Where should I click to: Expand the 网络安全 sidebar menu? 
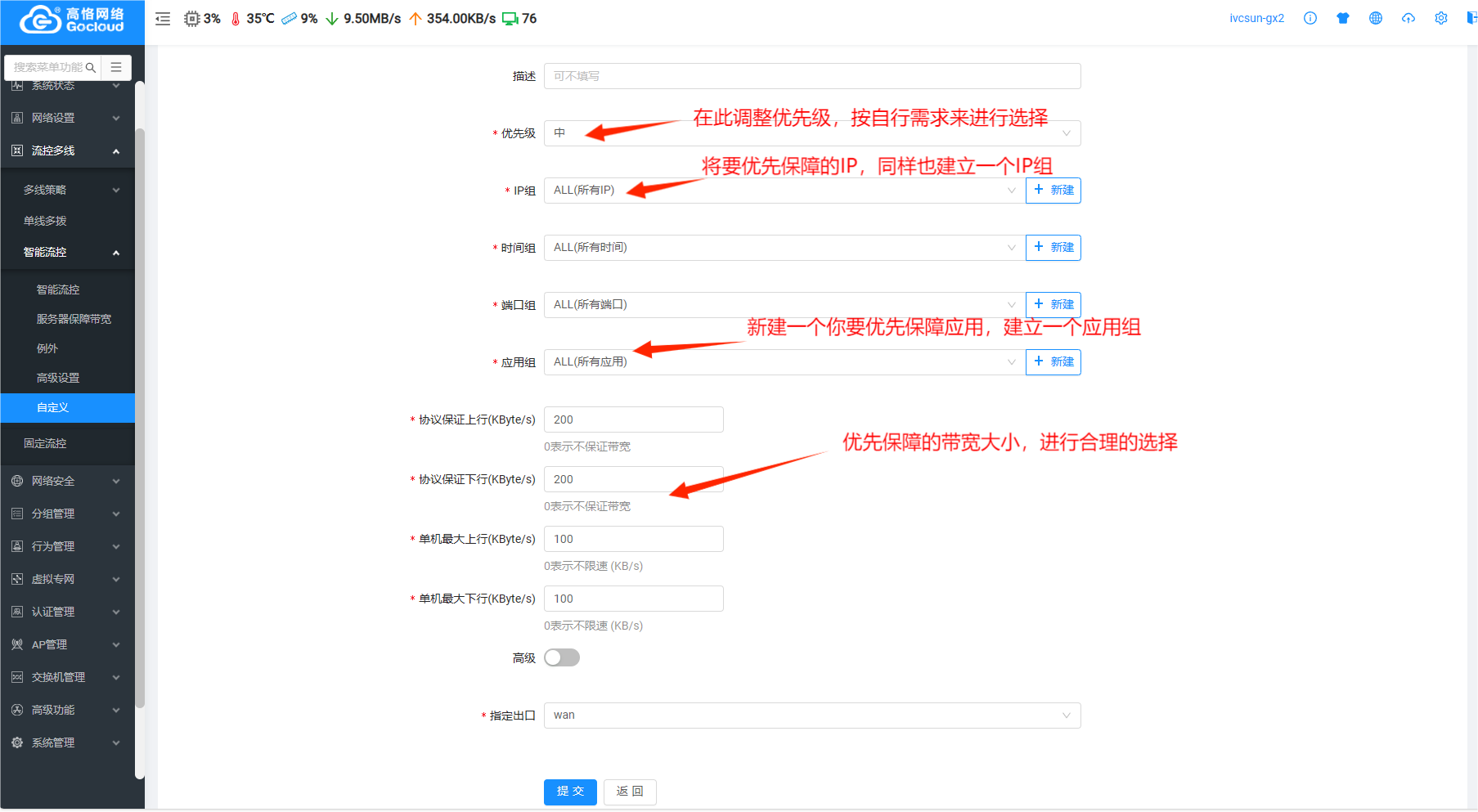point(67,481)
